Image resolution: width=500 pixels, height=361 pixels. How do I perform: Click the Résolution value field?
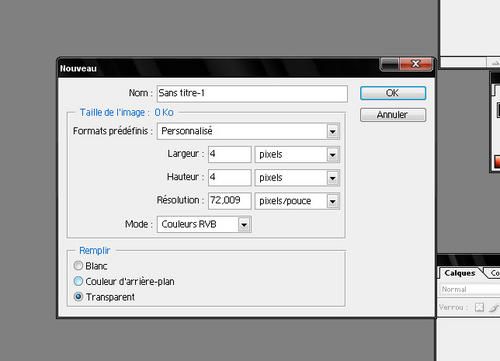point(229,201)
